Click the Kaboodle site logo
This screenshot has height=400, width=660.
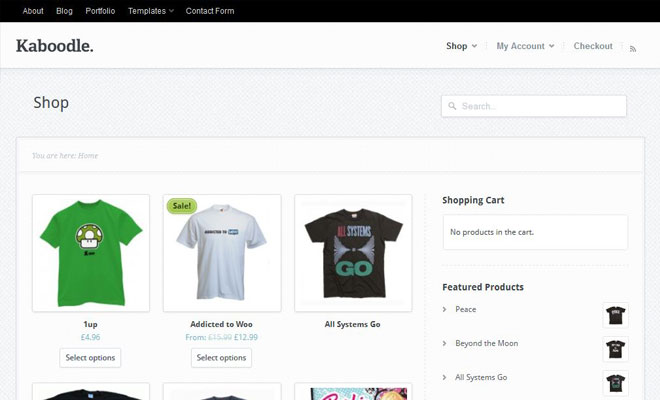[x=55, y=45]
